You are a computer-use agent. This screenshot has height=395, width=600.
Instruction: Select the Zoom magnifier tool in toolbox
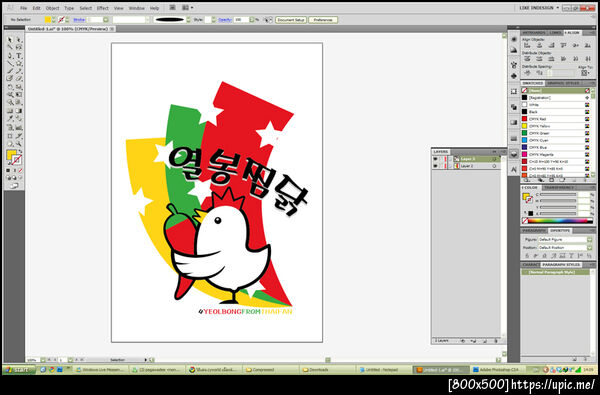tap(19, 144)
